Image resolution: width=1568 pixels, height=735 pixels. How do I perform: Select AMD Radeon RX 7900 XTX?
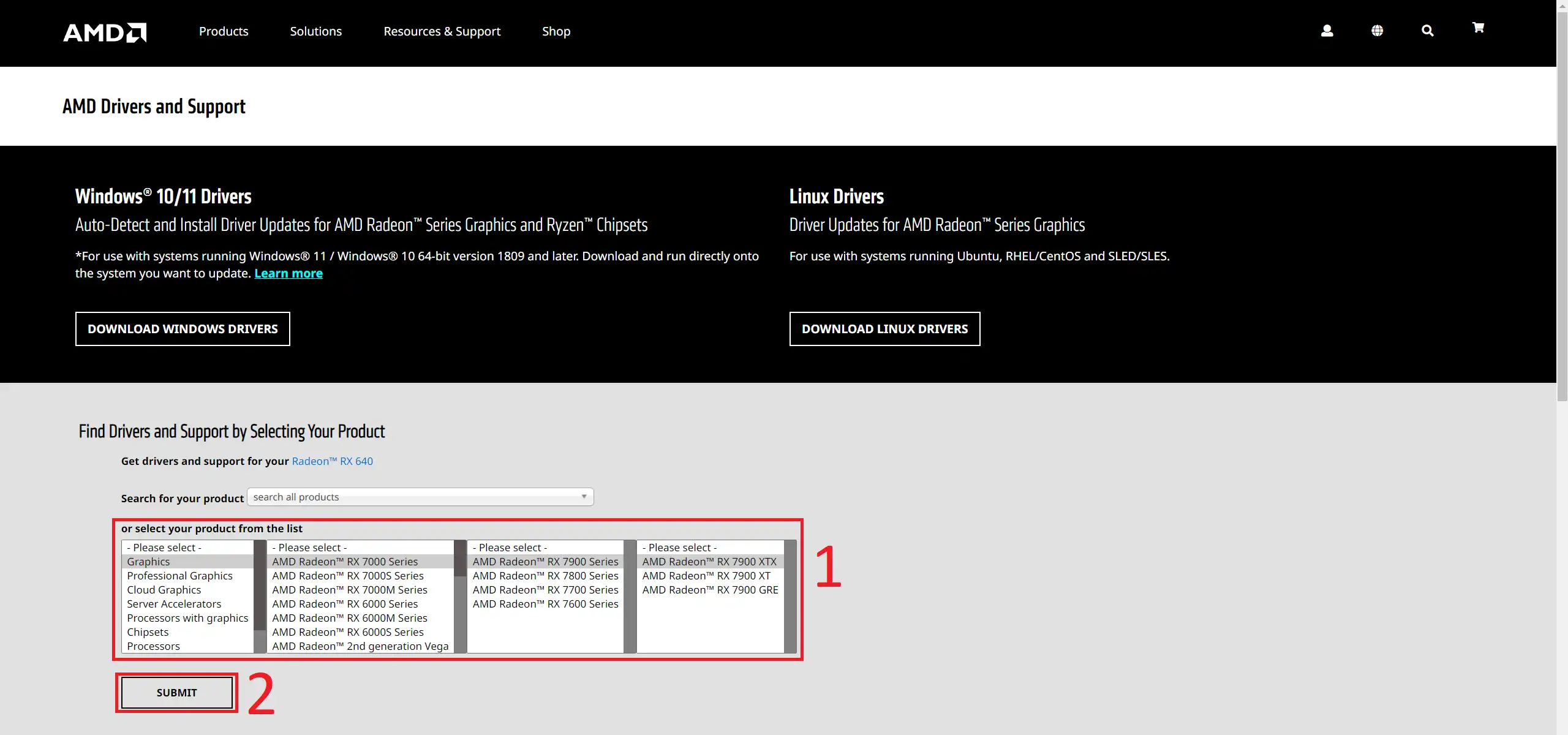click(710, 562)
